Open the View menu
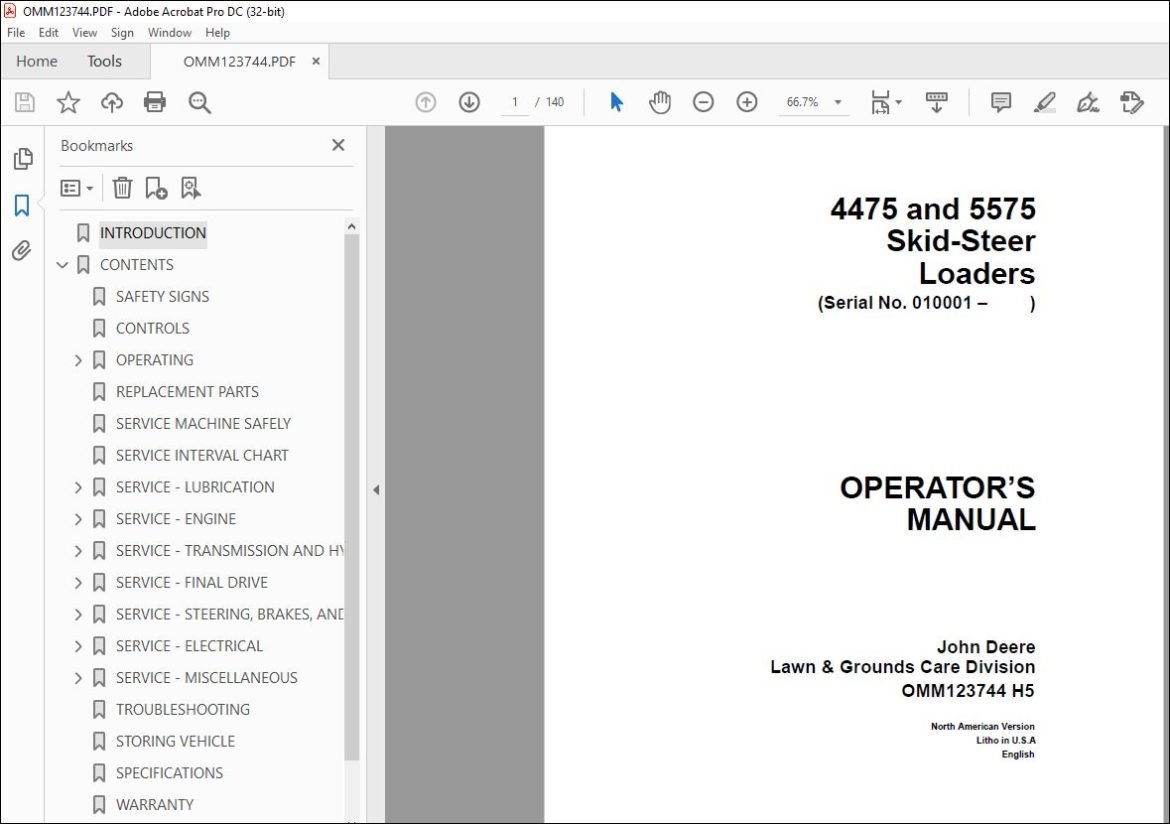 [84, 32]
